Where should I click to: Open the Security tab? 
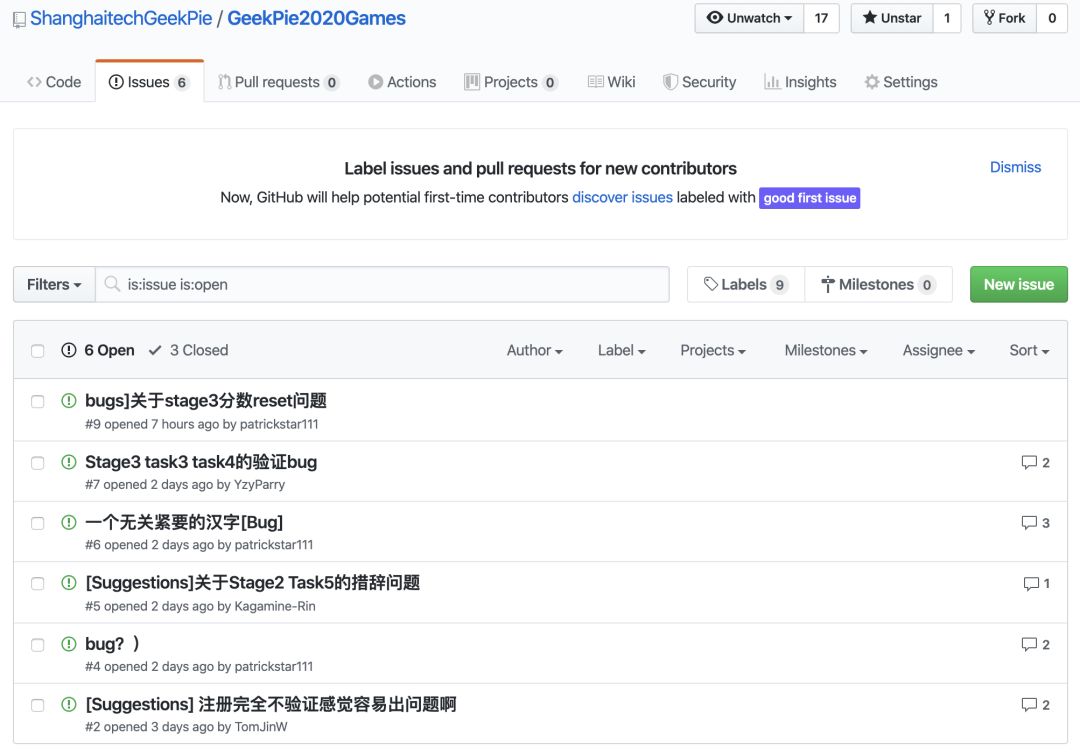click(699, 82)
